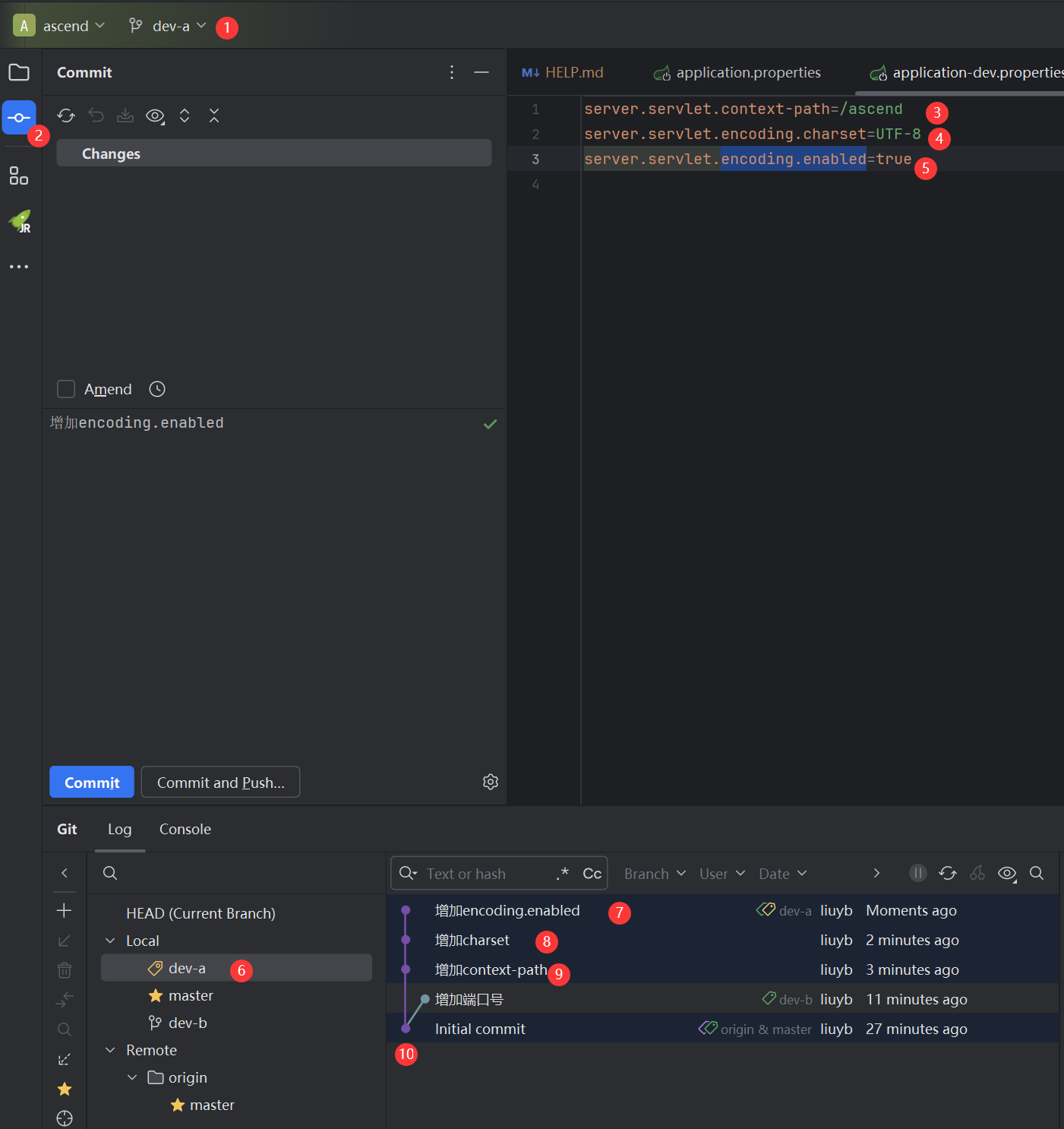The height and width of the screenshot is (1129, 1064).
Task: Open the Structure tool window icon
Action: 19,176
